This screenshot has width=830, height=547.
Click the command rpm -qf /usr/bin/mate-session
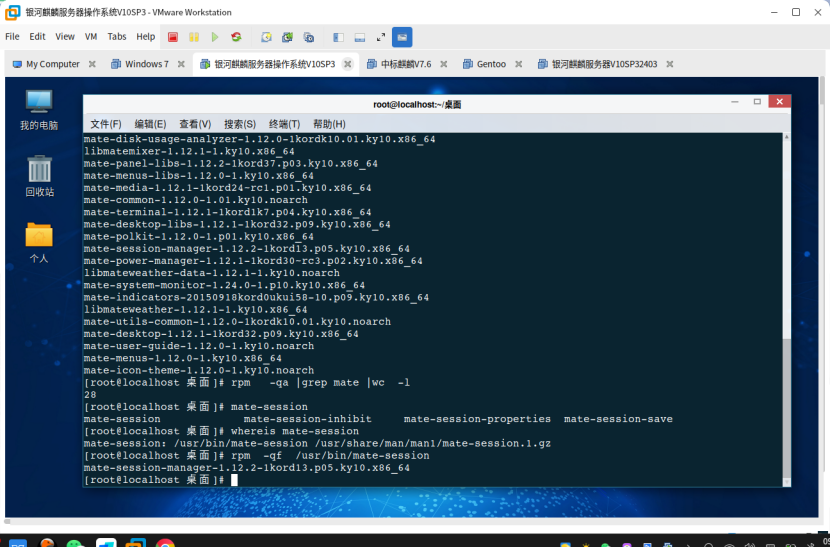[x=330, y=456]
